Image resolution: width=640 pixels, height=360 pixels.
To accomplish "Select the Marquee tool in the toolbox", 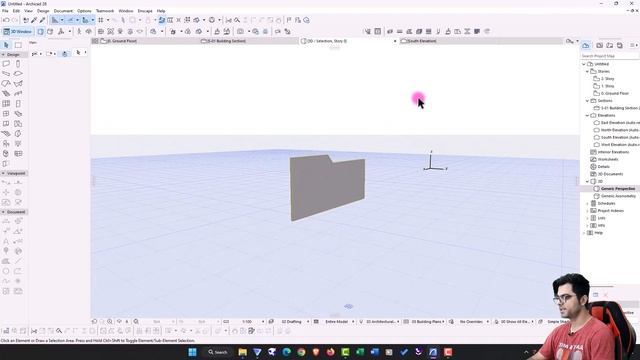I will (x=18, y=45).
